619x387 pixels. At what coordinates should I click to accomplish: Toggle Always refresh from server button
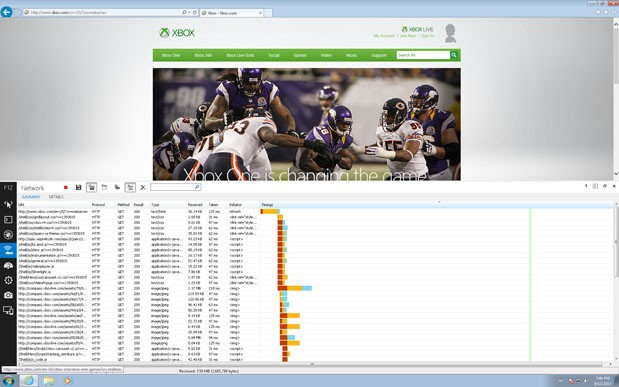point(91,187)
